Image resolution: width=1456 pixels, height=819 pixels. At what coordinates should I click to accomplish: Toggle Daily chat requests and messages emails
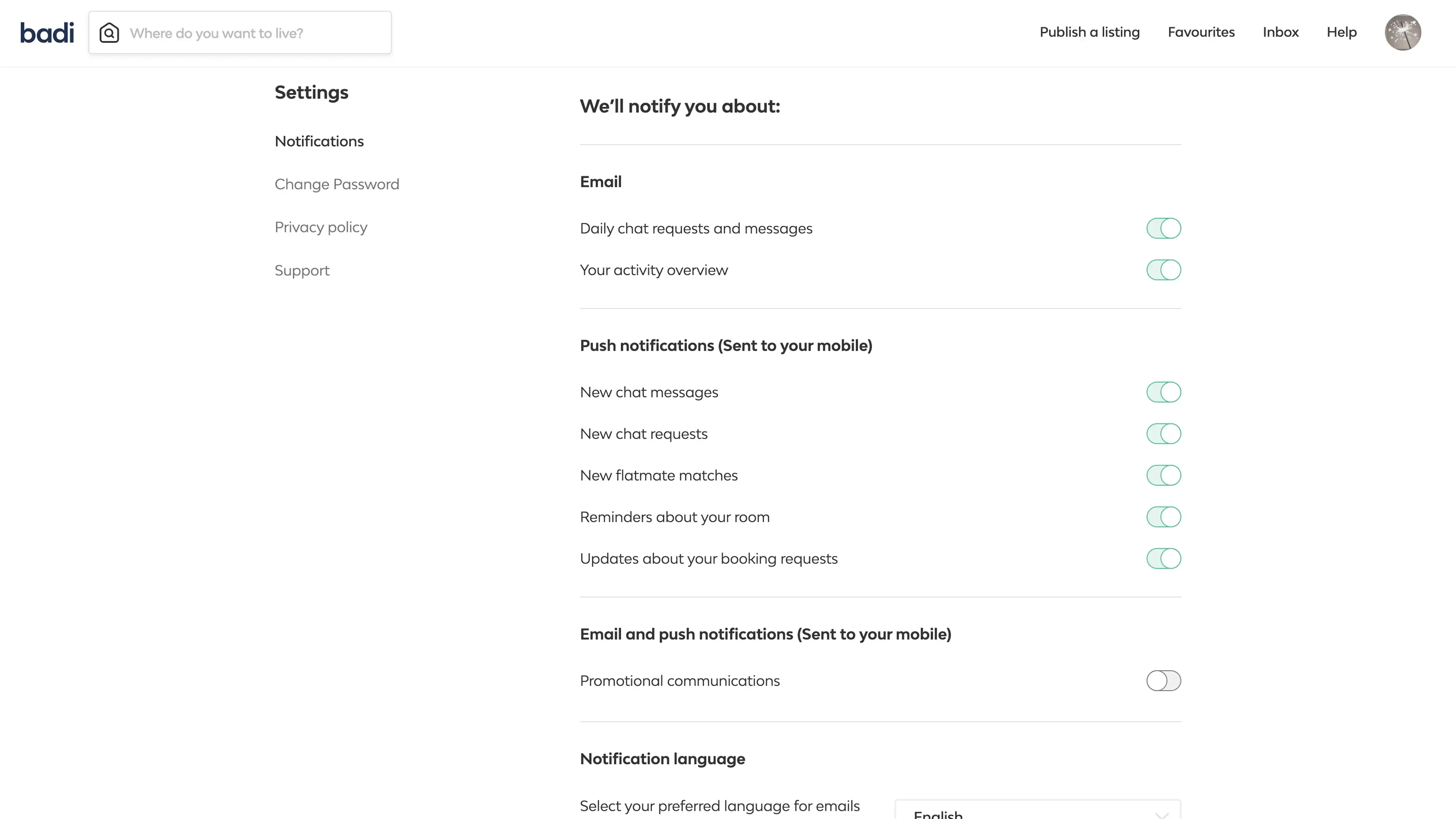pos(1163,228)
